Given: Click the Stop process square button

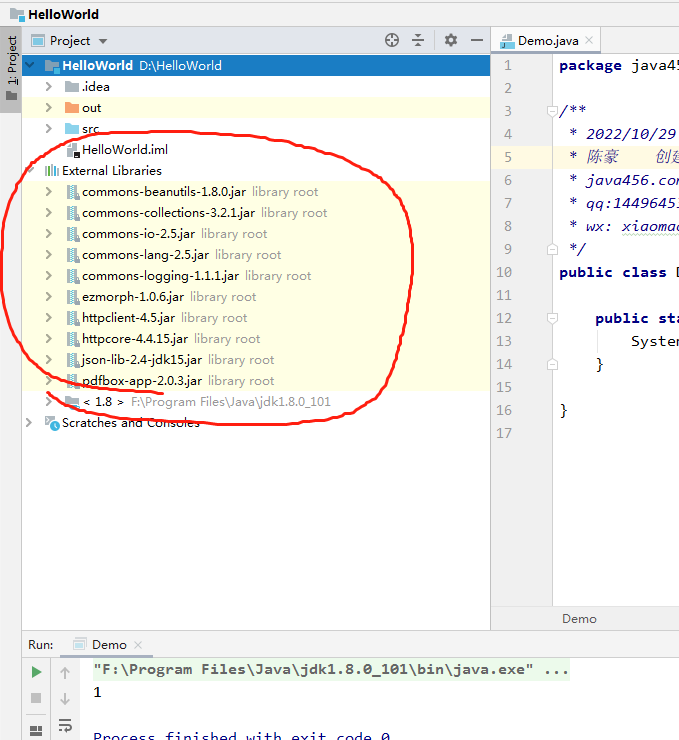Looking at the screenshot, I should [36, 698].
